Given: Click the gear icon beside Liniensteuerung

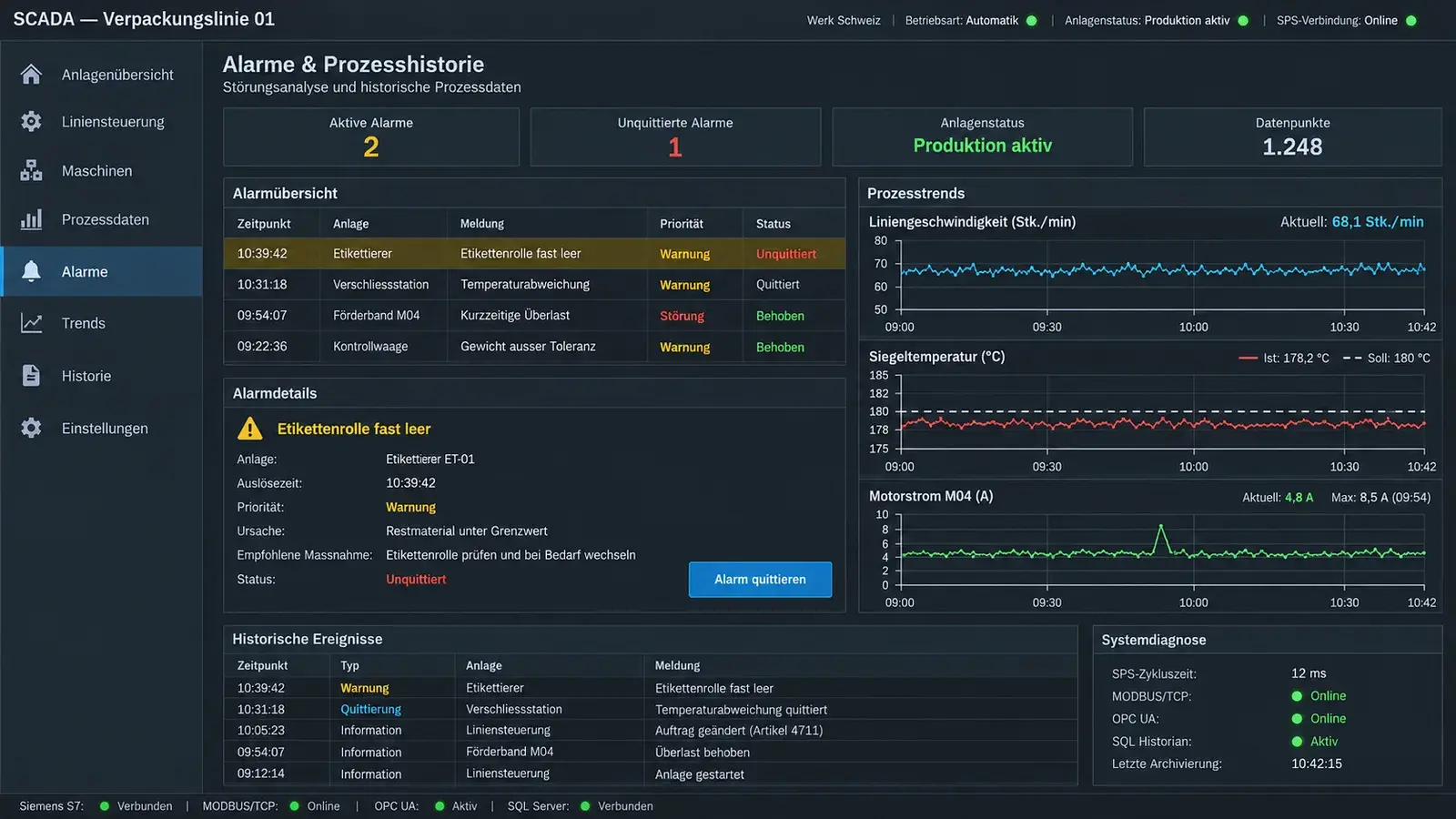Looking at the screenshot, I should tap(31, 122).
